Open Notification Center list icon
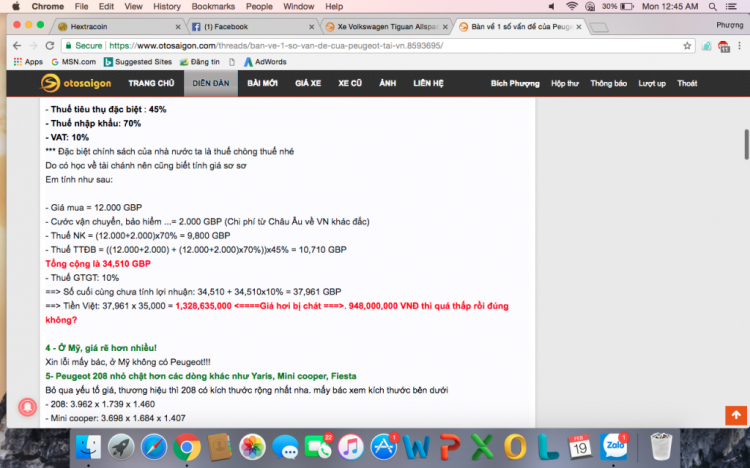 731,6
